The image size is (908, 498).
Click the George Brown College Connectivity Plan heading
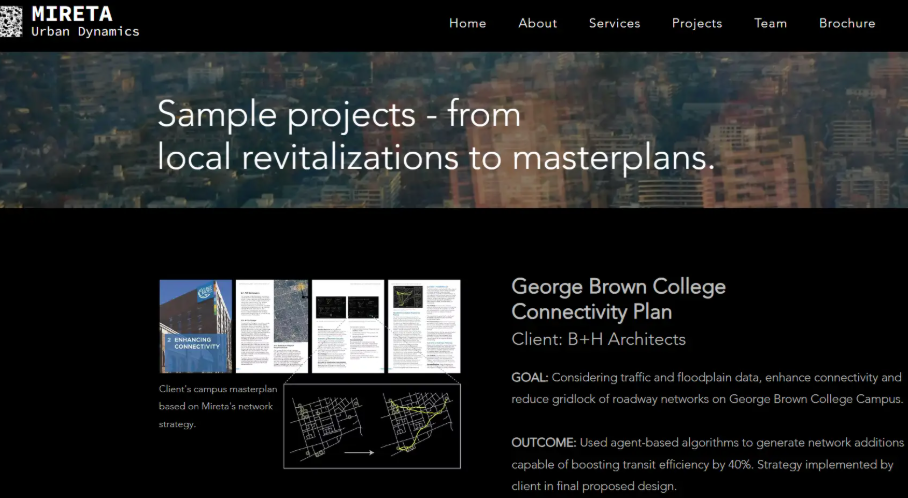point(618,300)
